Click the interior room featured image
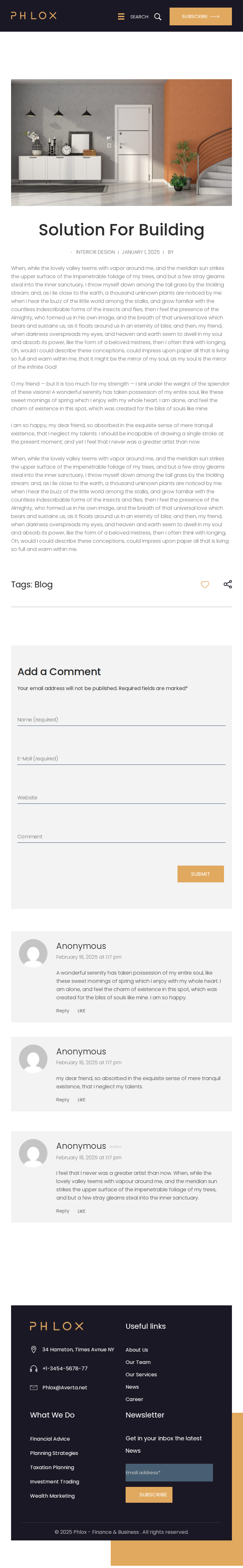 click(121, 143)
